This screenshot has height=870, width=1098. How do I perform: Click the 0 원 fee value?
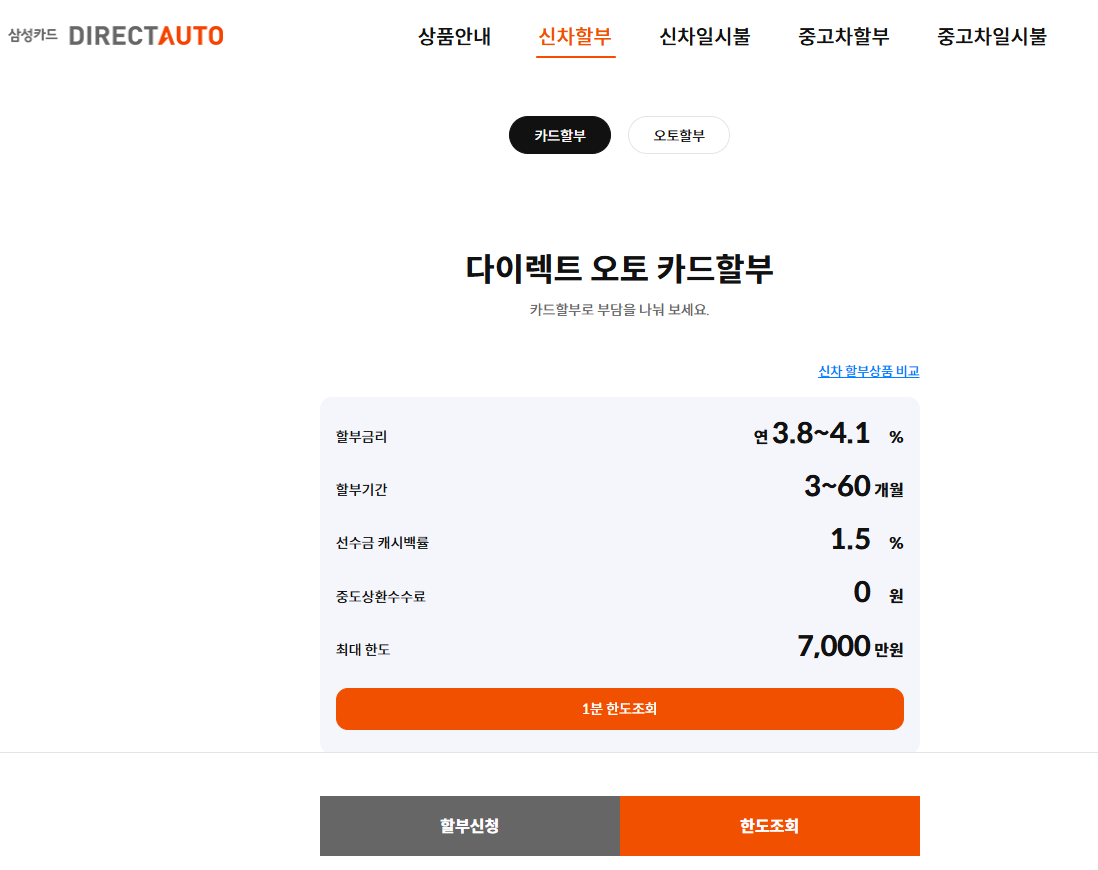click(878, 593)
